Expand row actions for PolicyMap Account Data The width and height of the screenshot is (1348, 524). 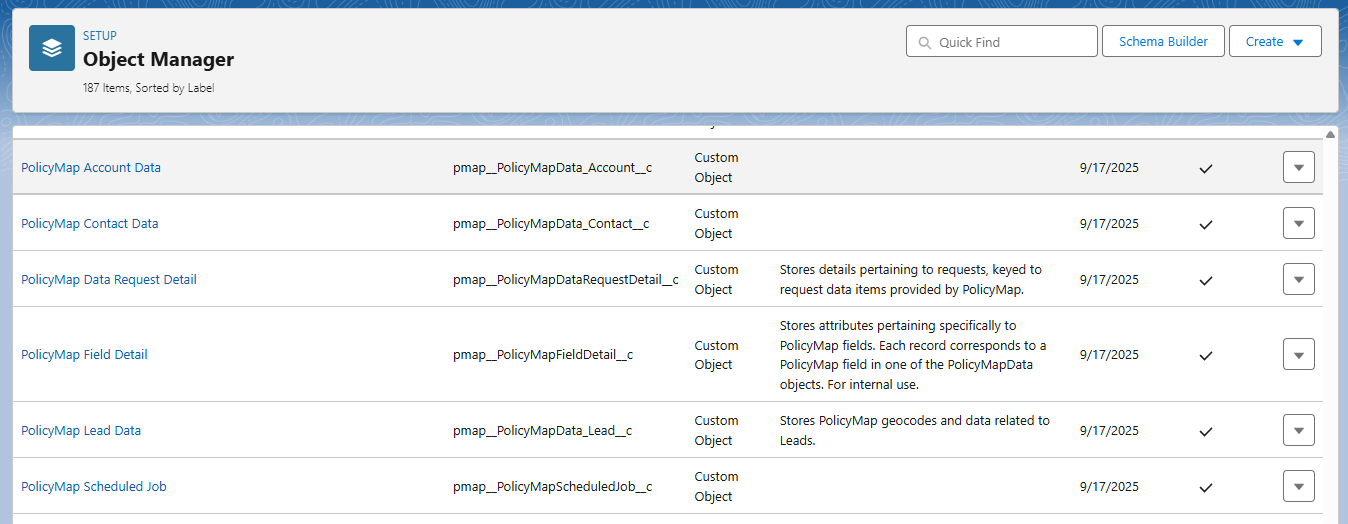click(x=1298, y=168)
